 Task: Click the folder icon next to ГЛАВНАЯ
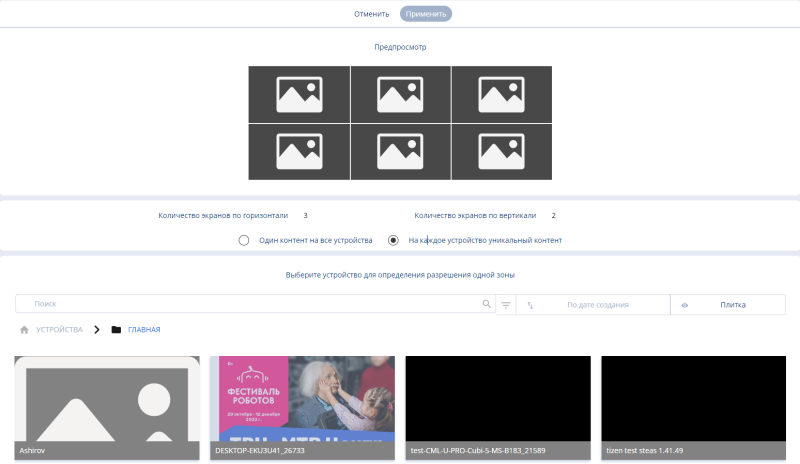117,329
